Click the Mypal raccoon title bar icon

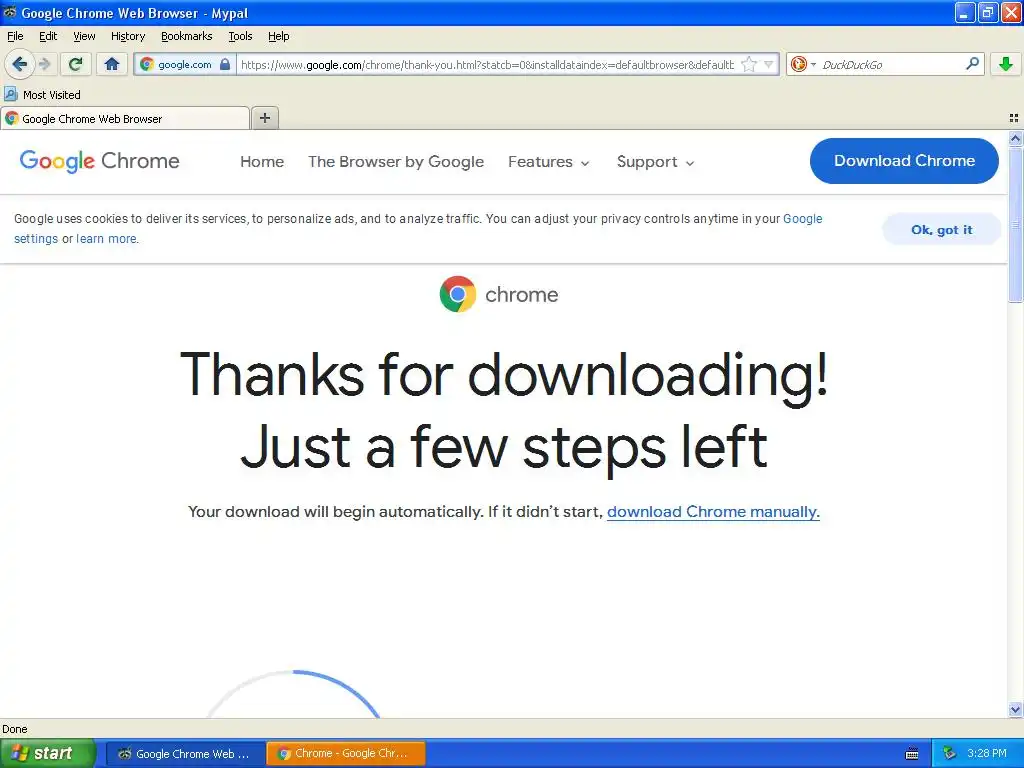pyautogui.click(x=10, y=12)
